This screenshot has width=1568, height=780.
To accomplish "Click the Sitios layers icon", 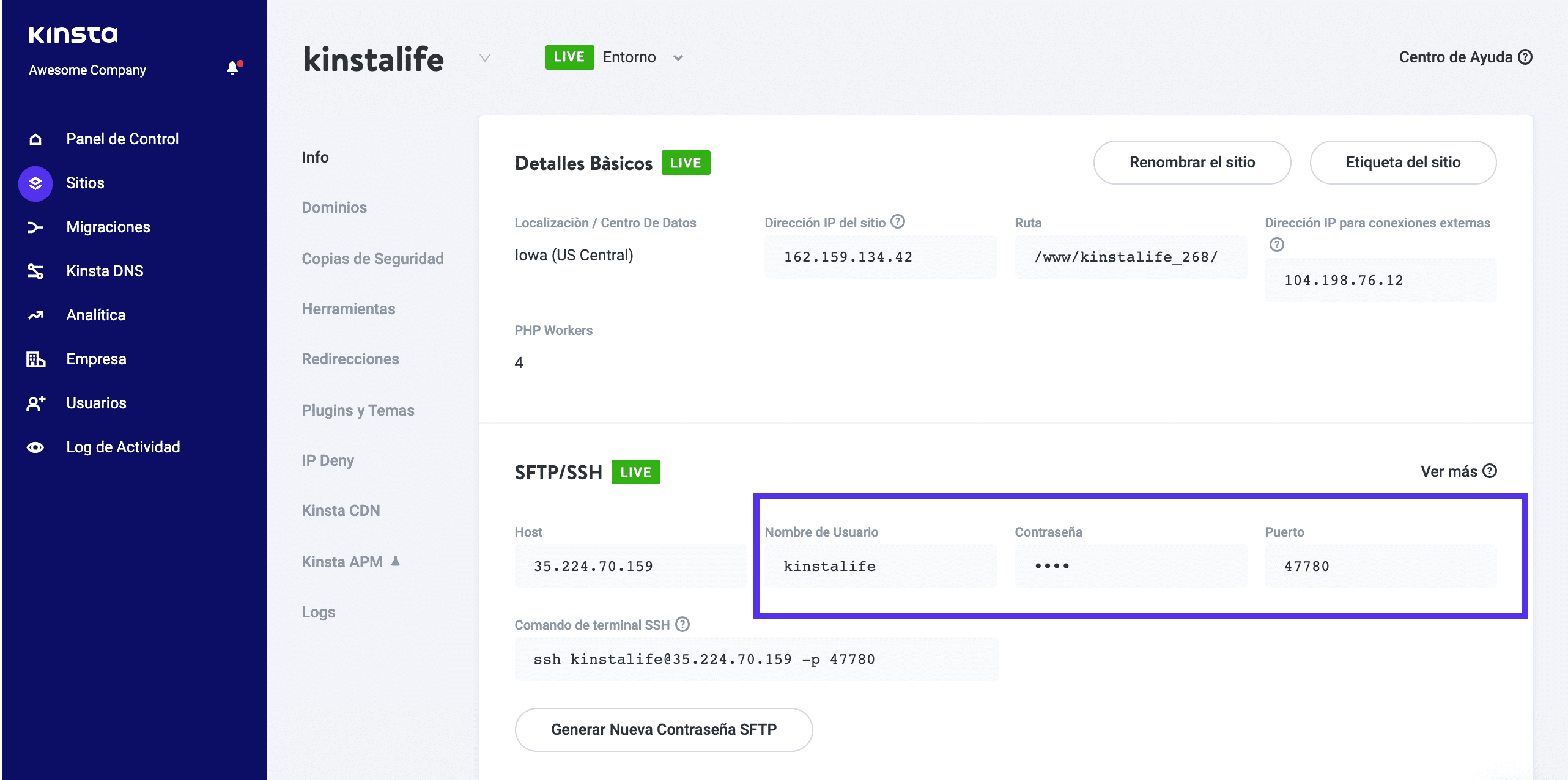I will [x=35, y=183].
